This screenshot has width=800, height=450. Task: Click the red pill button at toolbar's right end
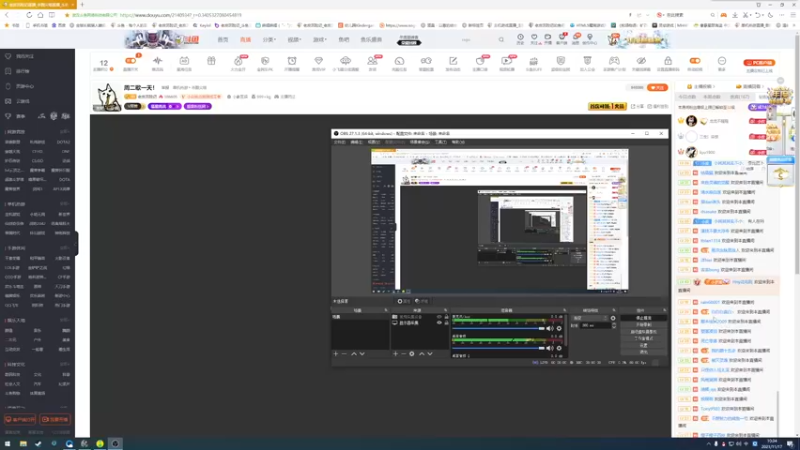tap(759, 63)
